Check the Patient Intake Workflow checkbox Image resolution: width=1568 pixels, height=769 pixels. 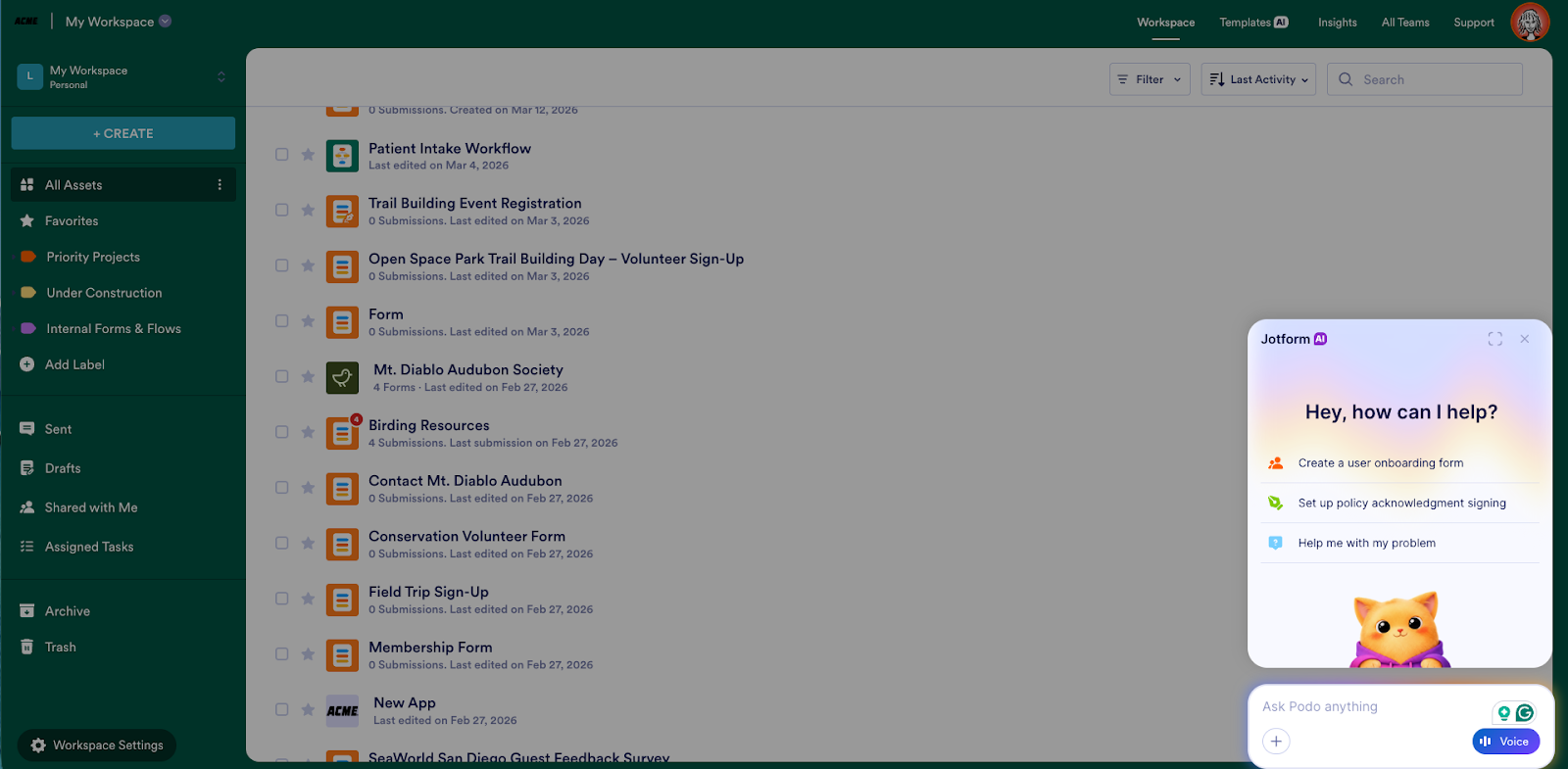tap(282, 155)
